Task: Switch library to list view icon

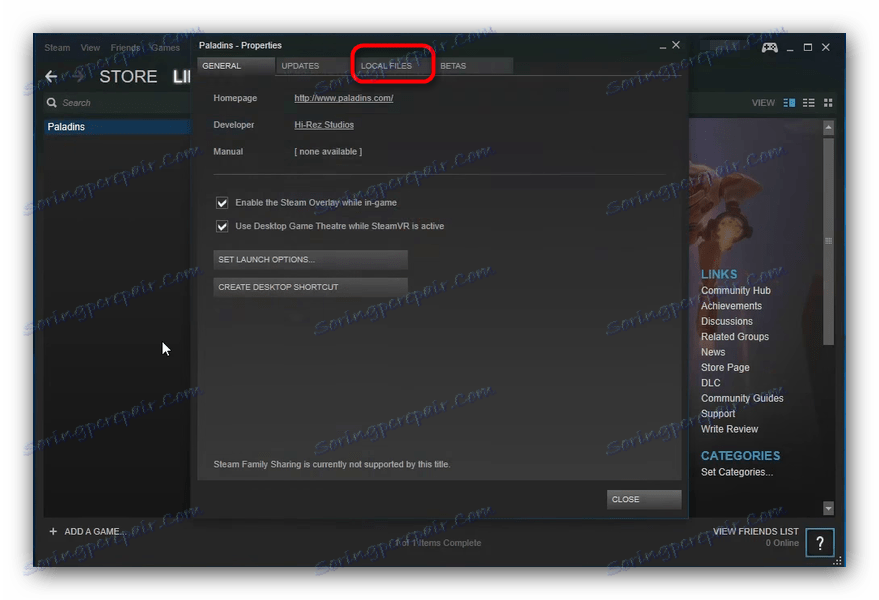Action: click(808, 103)
